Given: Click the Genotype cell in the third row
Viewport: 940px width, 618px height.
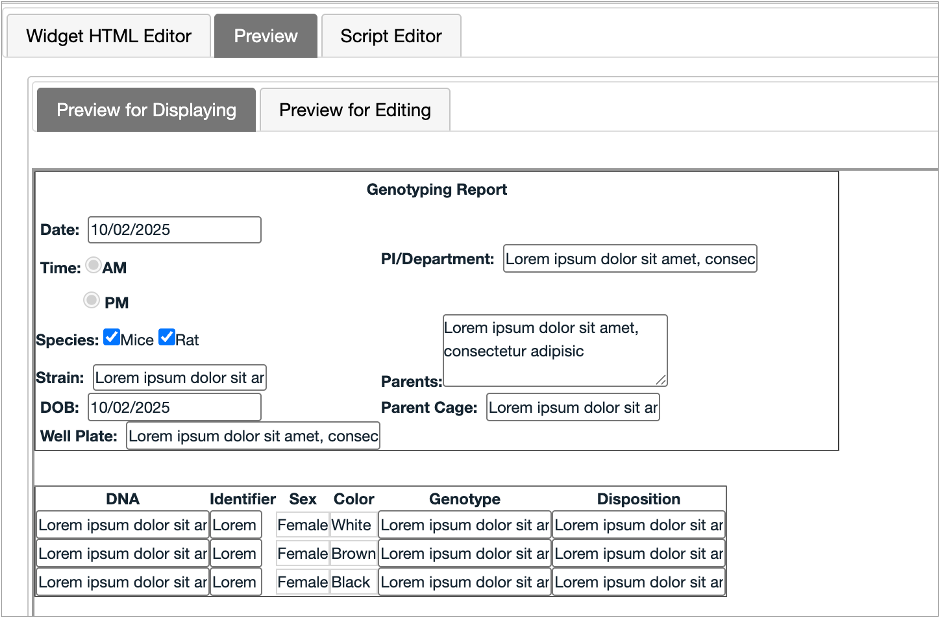Looking at the screenshot, I should [464, 582].
